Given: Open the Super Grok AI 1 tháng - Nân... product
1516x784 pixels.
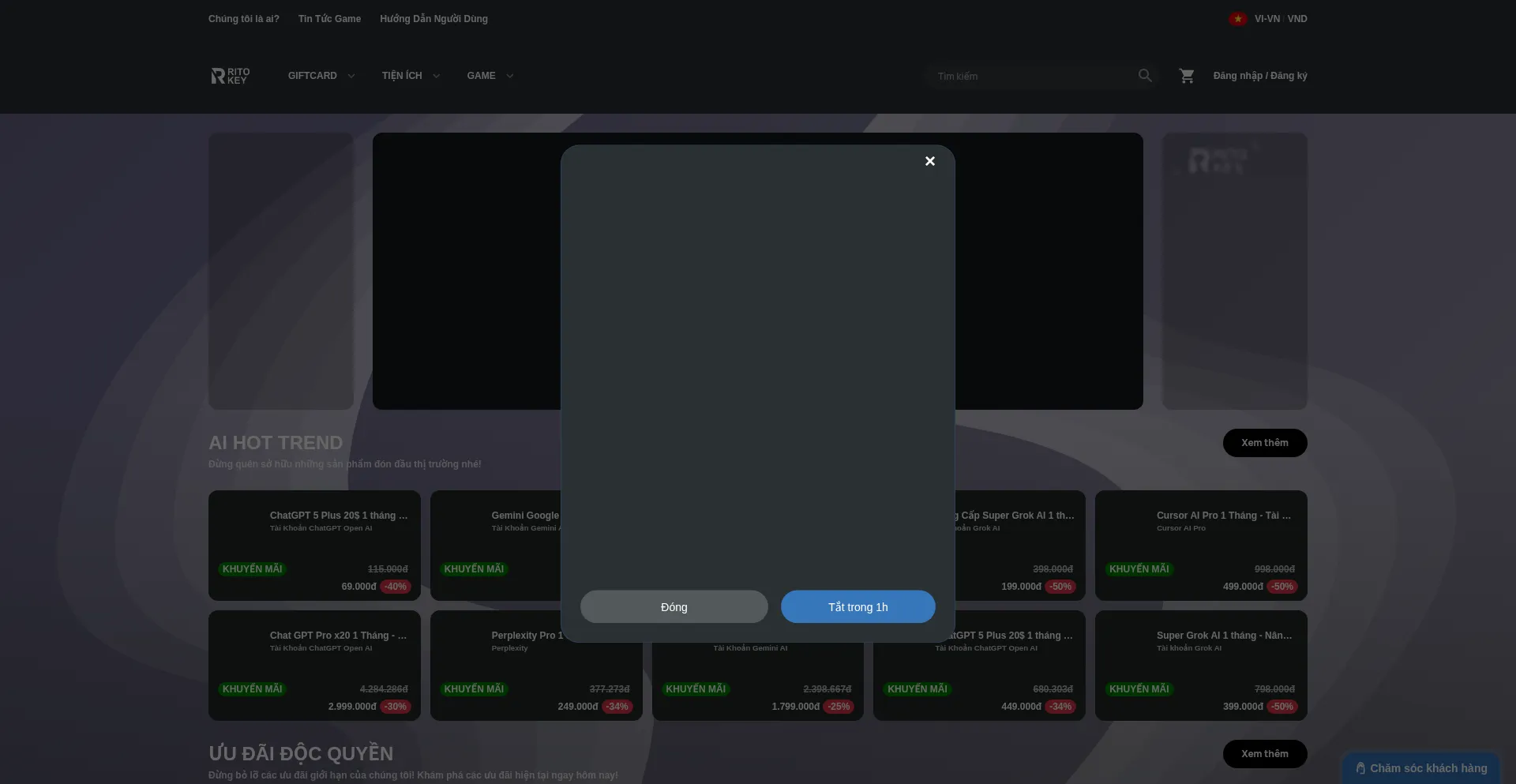Looking at the screenshot, I should [x=1201, y=666].
